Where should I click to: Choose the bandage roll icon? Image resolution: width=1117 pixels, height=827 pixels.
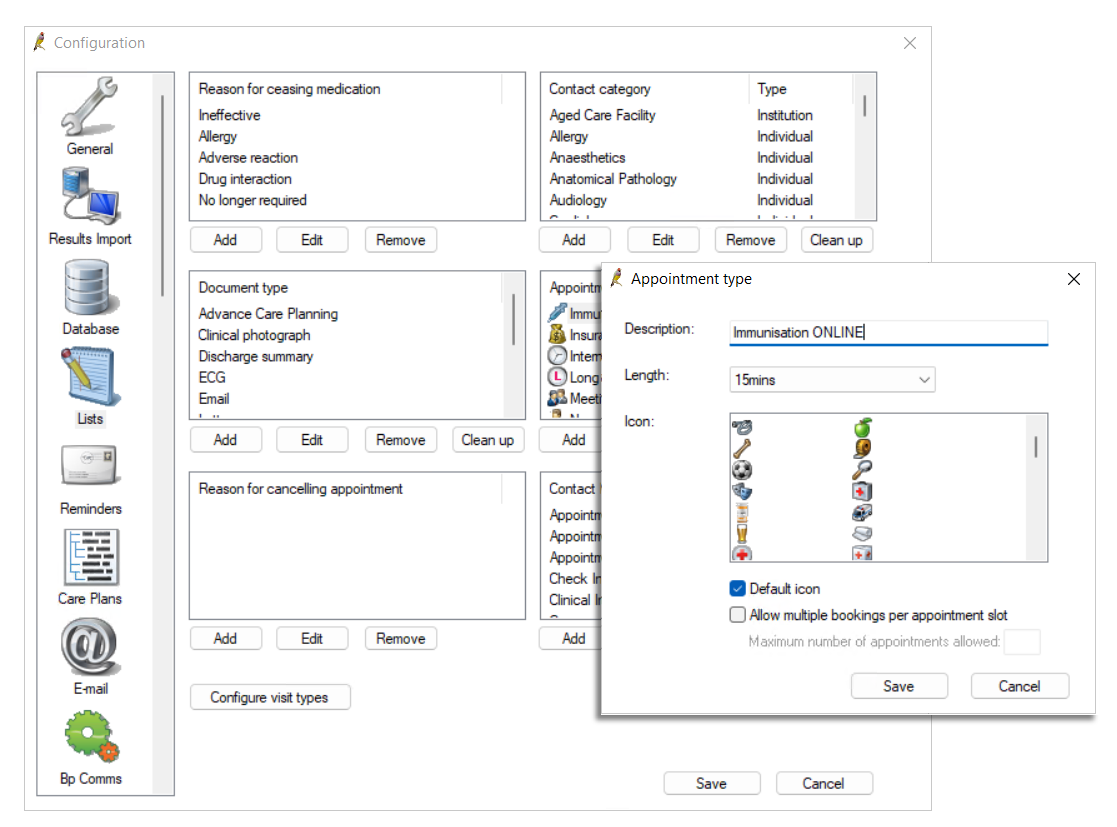862,534
